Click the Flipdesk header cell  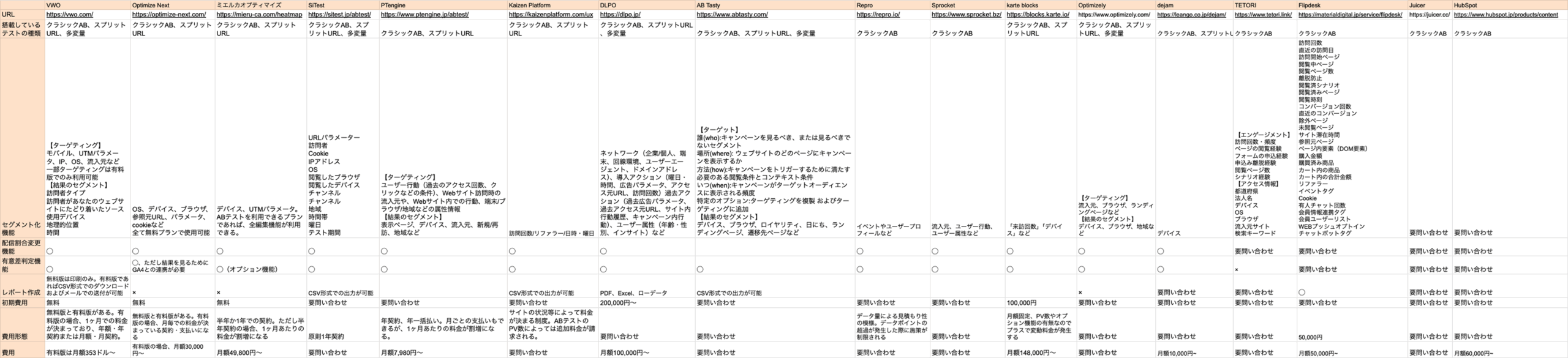pyautogui.click(x=1352, y=5)
